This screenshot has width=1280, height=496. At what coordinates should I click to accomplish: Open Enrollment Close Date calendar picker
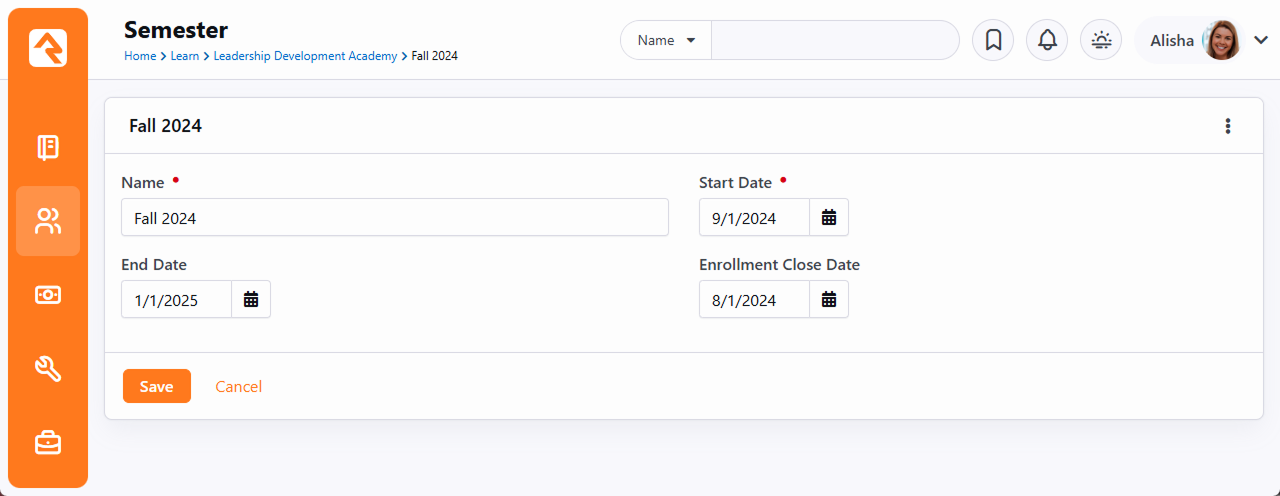[x=829, y=299]
